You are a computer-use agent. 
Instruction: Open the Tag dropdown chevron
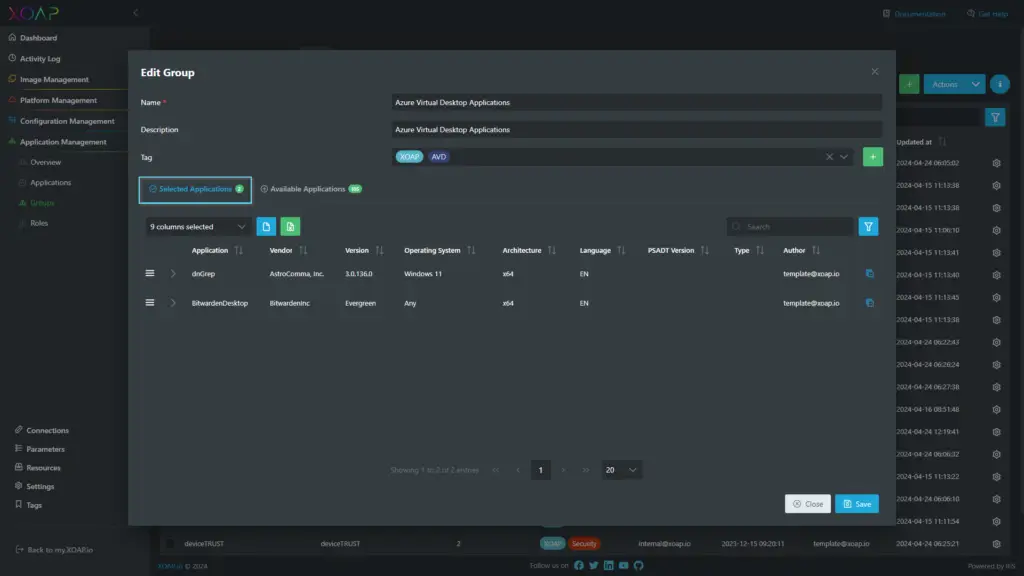click(x=844, y=157)
